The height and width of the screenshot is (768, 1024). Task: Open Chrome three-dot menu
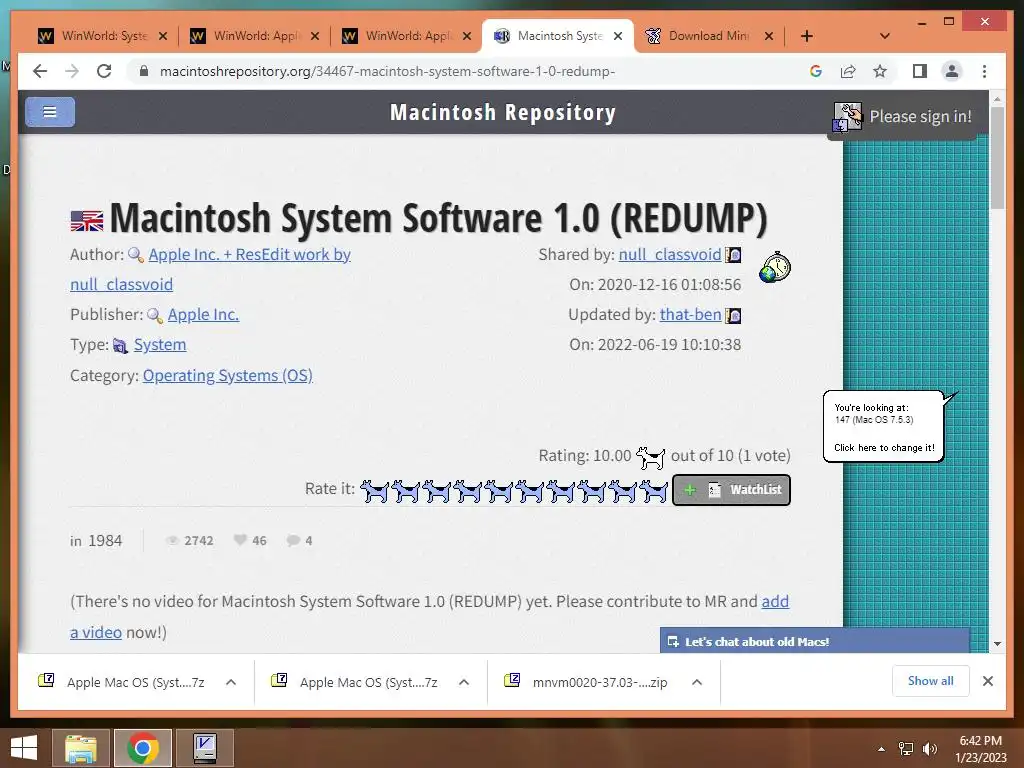[x=984, y=71]
